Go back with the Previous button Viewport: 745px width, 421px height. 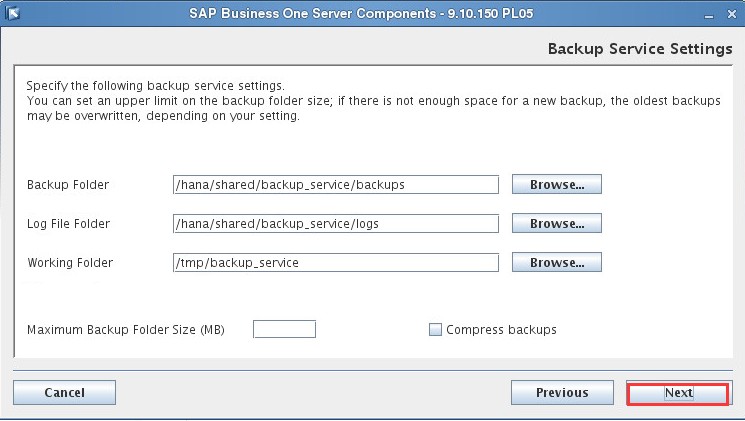coord(562,392)
